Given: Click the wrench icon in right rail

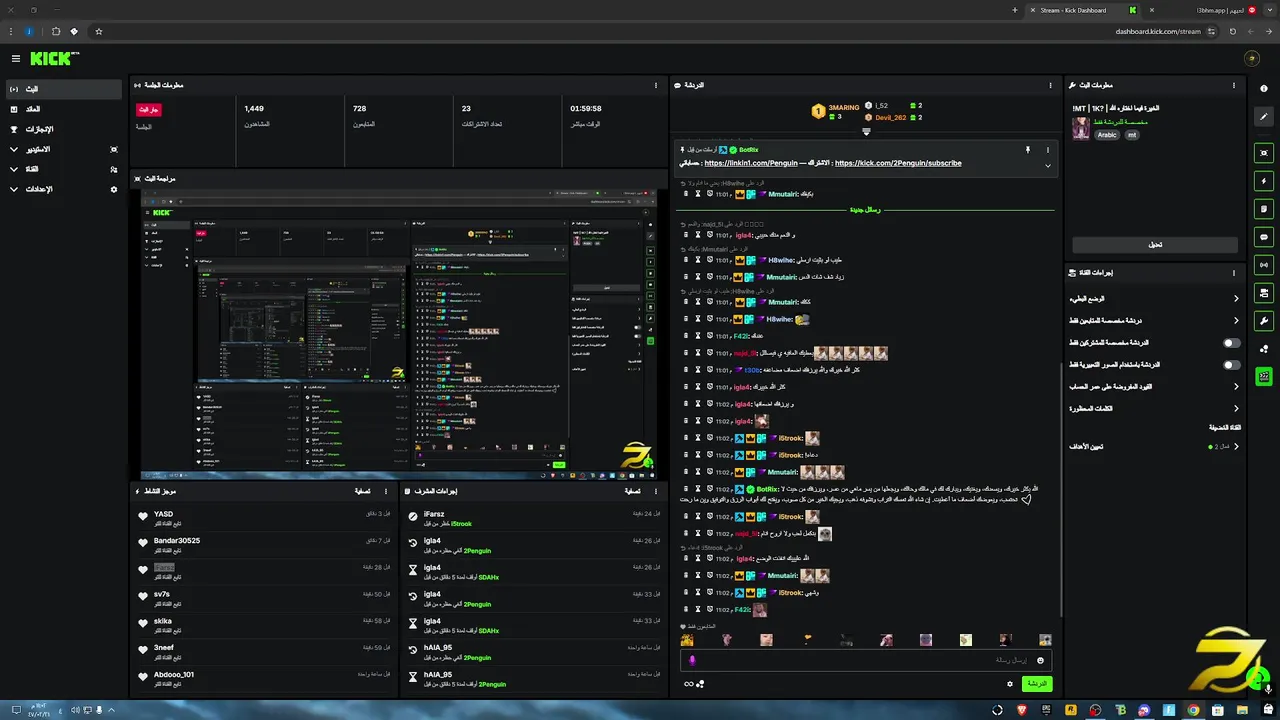Looking at the screenshot, I should pyautogui.click(x=1264, y=321).
